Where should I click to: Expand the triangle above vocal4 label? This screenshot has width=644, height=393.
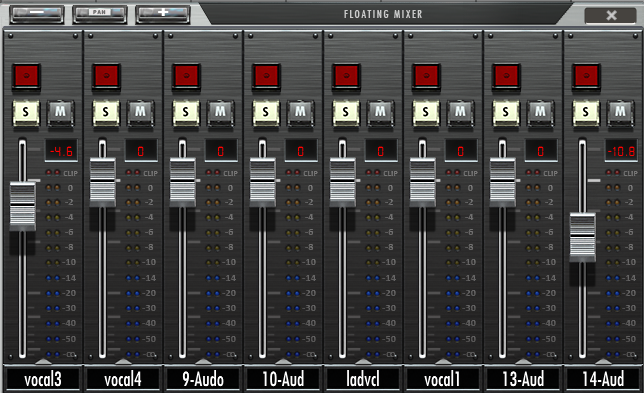[123, 361]
